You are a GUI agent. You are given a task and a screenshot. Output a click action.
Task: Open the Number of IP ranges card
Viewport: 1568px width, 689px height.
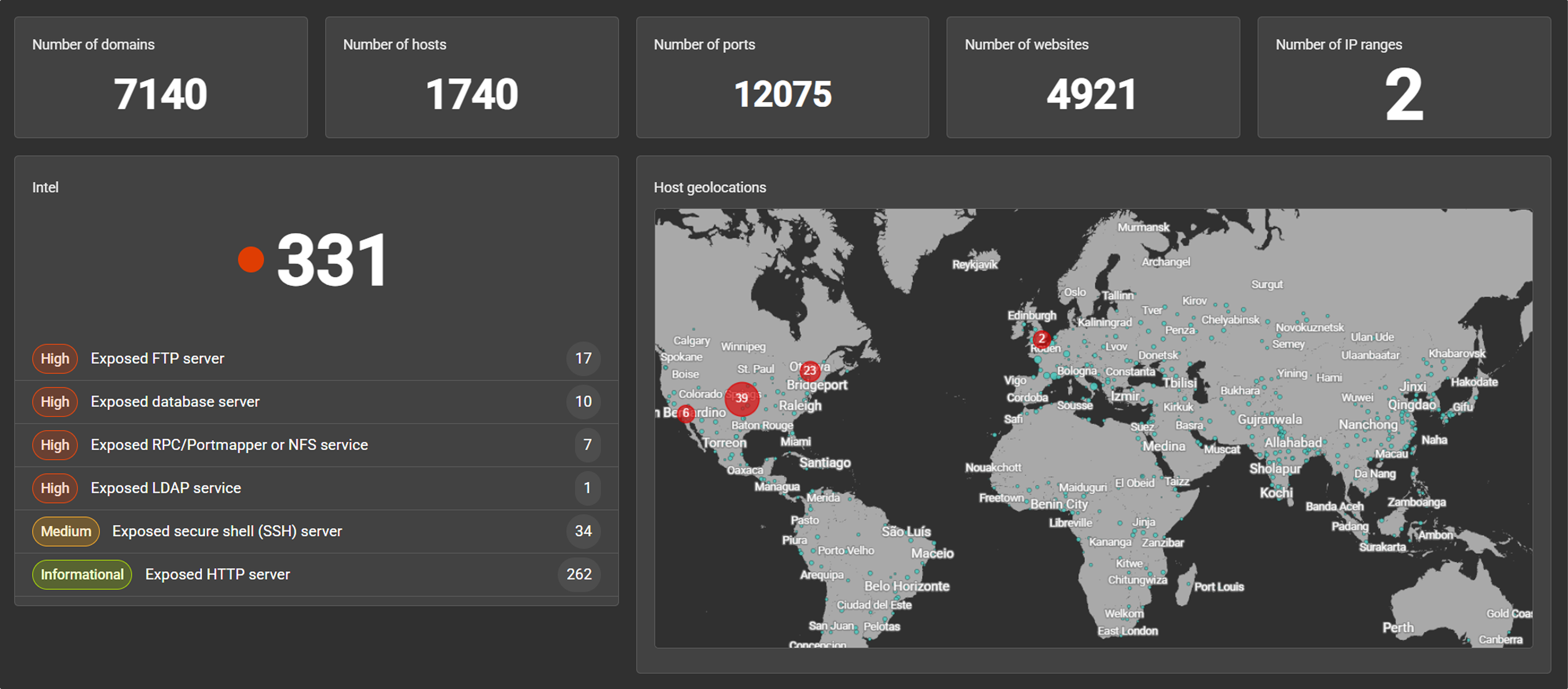(x=1404, y=77)
